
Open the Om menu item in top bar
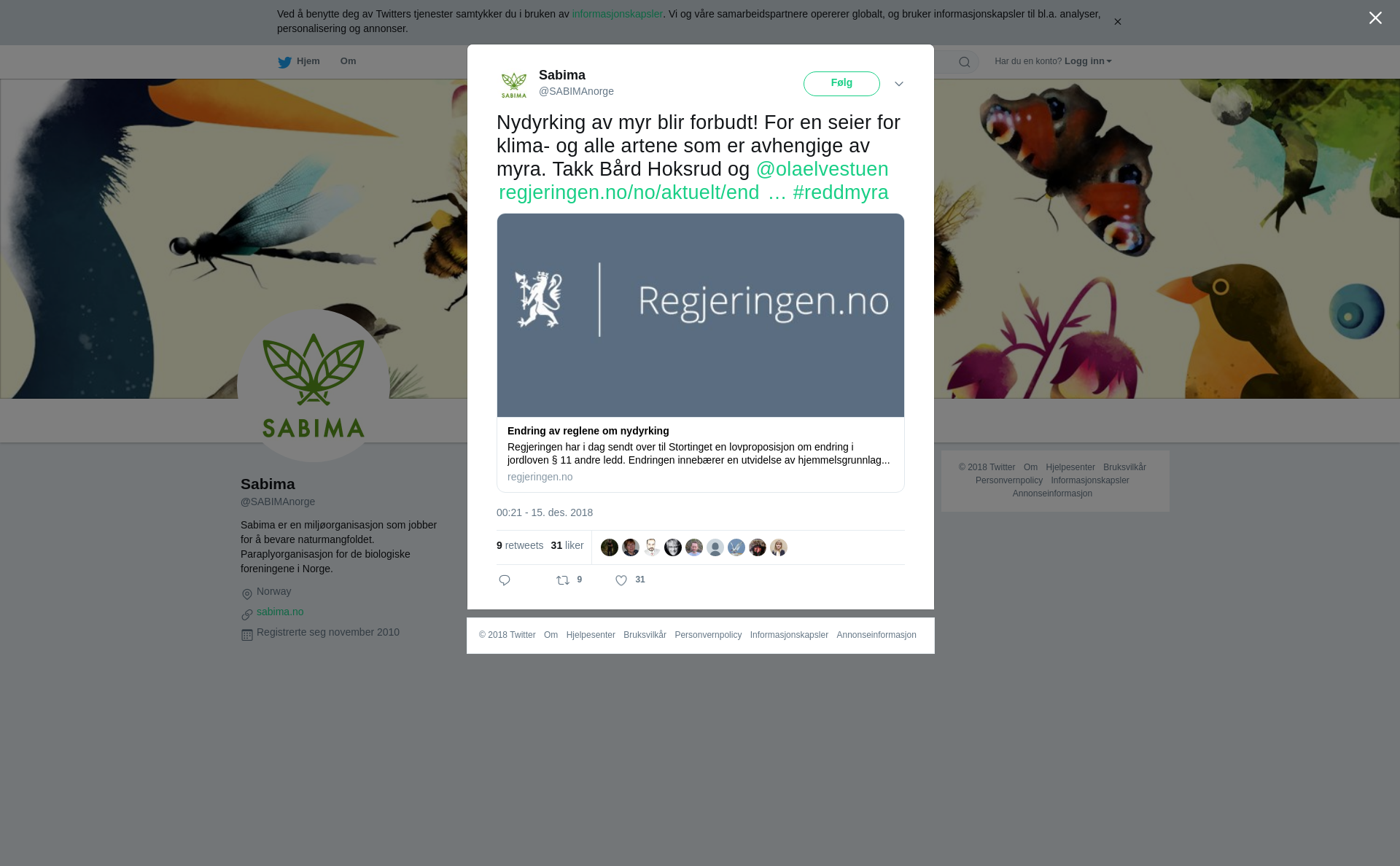(349, 61)
